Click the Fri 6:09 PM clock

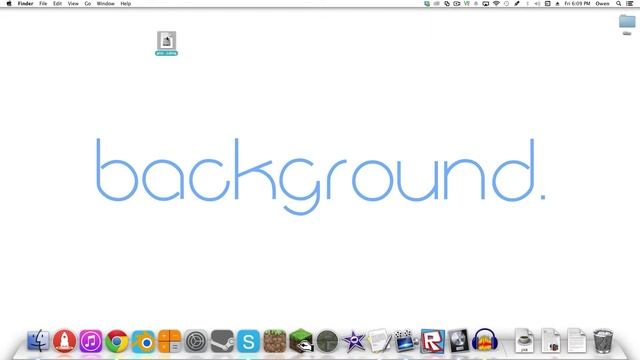(x=577, y=4)
